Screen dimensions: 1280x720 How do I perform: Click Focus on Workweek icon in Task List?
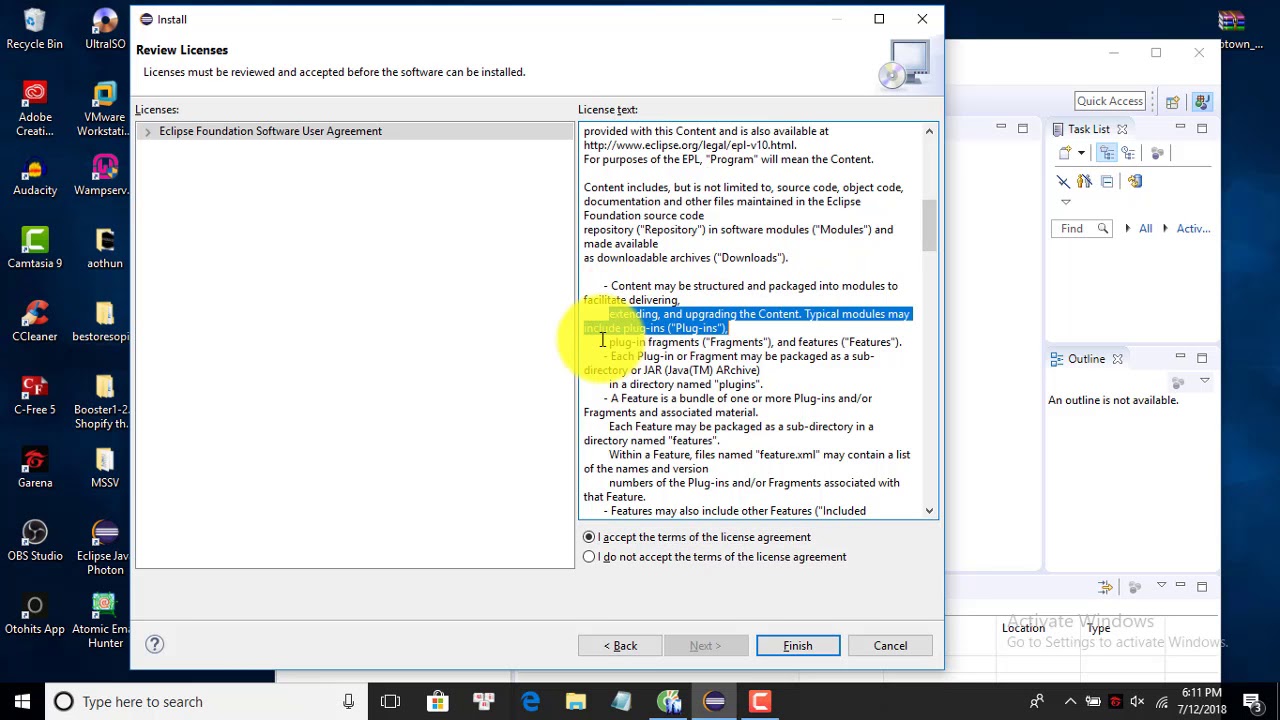(x=1157, y=153)
